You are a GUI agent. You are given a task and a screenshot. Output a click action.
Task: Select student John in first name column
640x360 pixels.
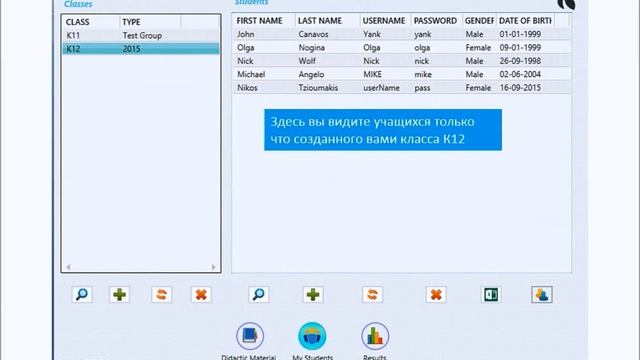click(246, 34)
